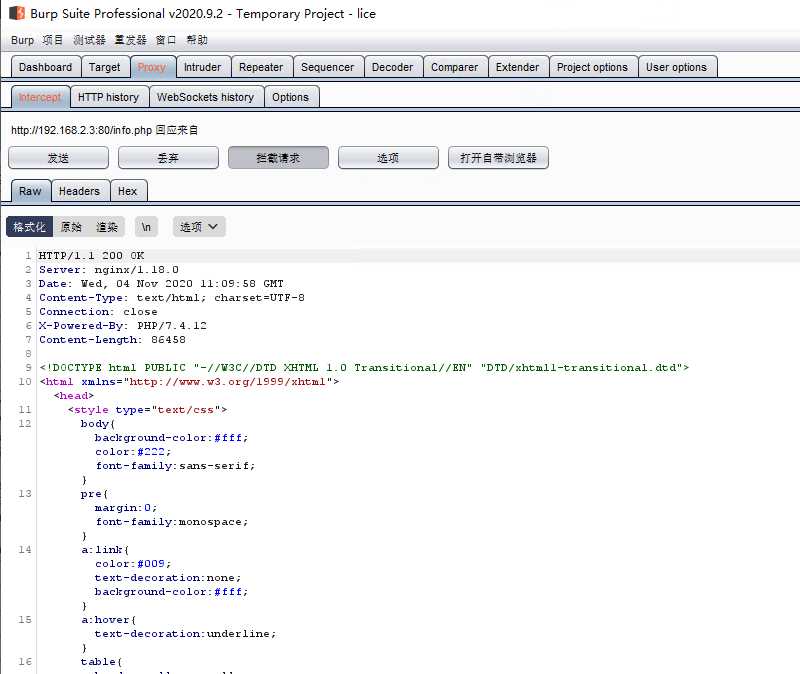Open the 项目 menu
Image resolution: width=800 pixels, height=674 pixels.
[x=53, y=40]
